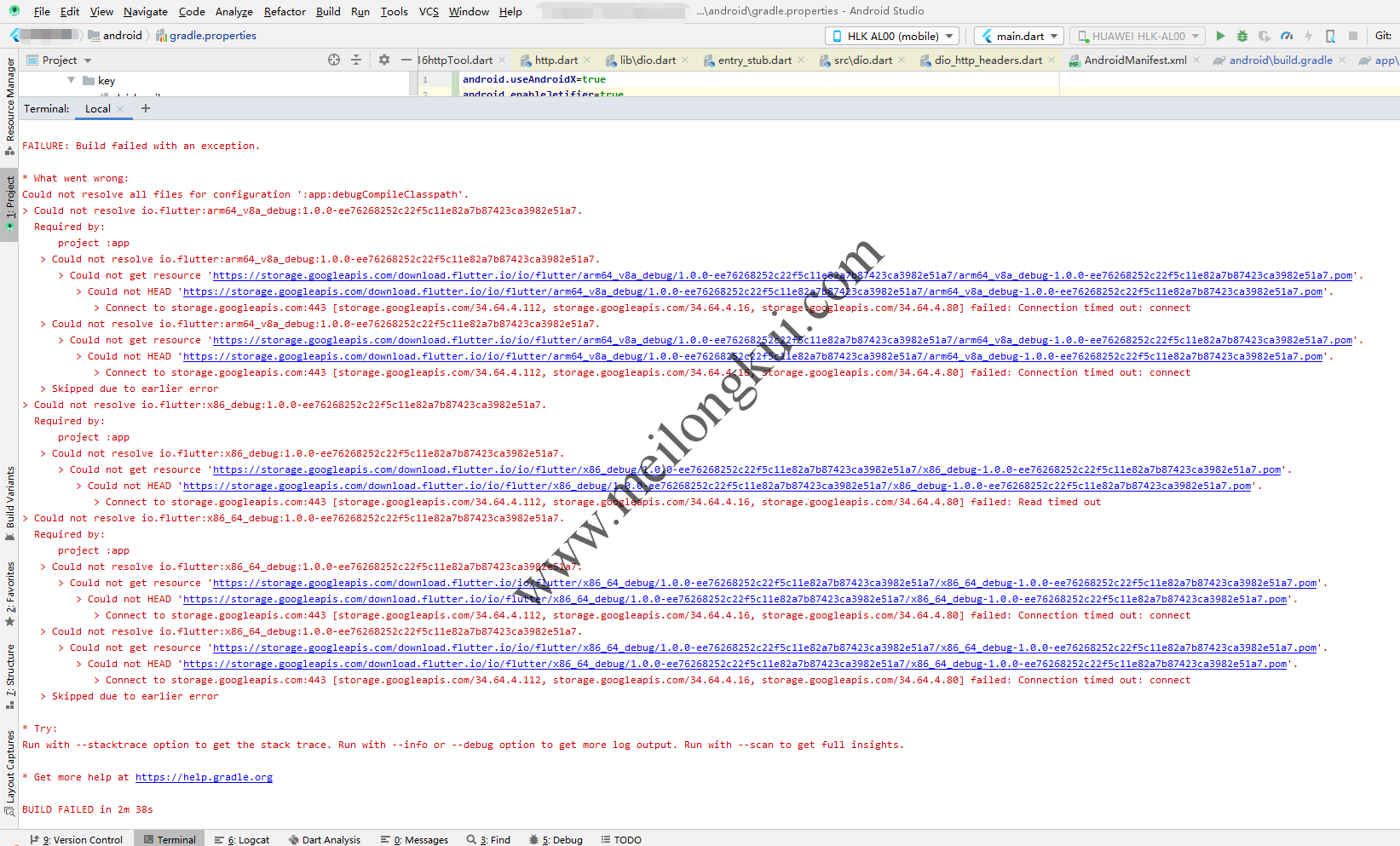Run main.dart with coverage icon
The image size is (1400, 846).
pyautogui.click(x=1265, y=36)
